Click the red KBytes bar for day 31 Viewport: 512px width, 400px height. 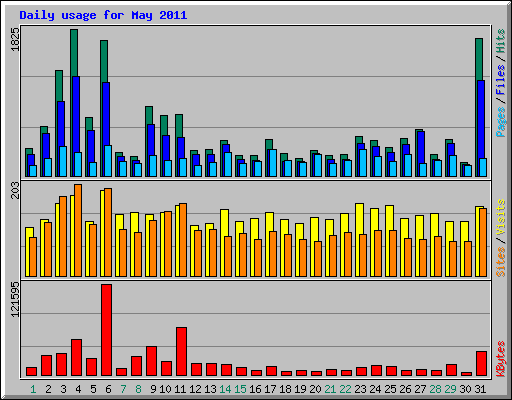(481, 364)
